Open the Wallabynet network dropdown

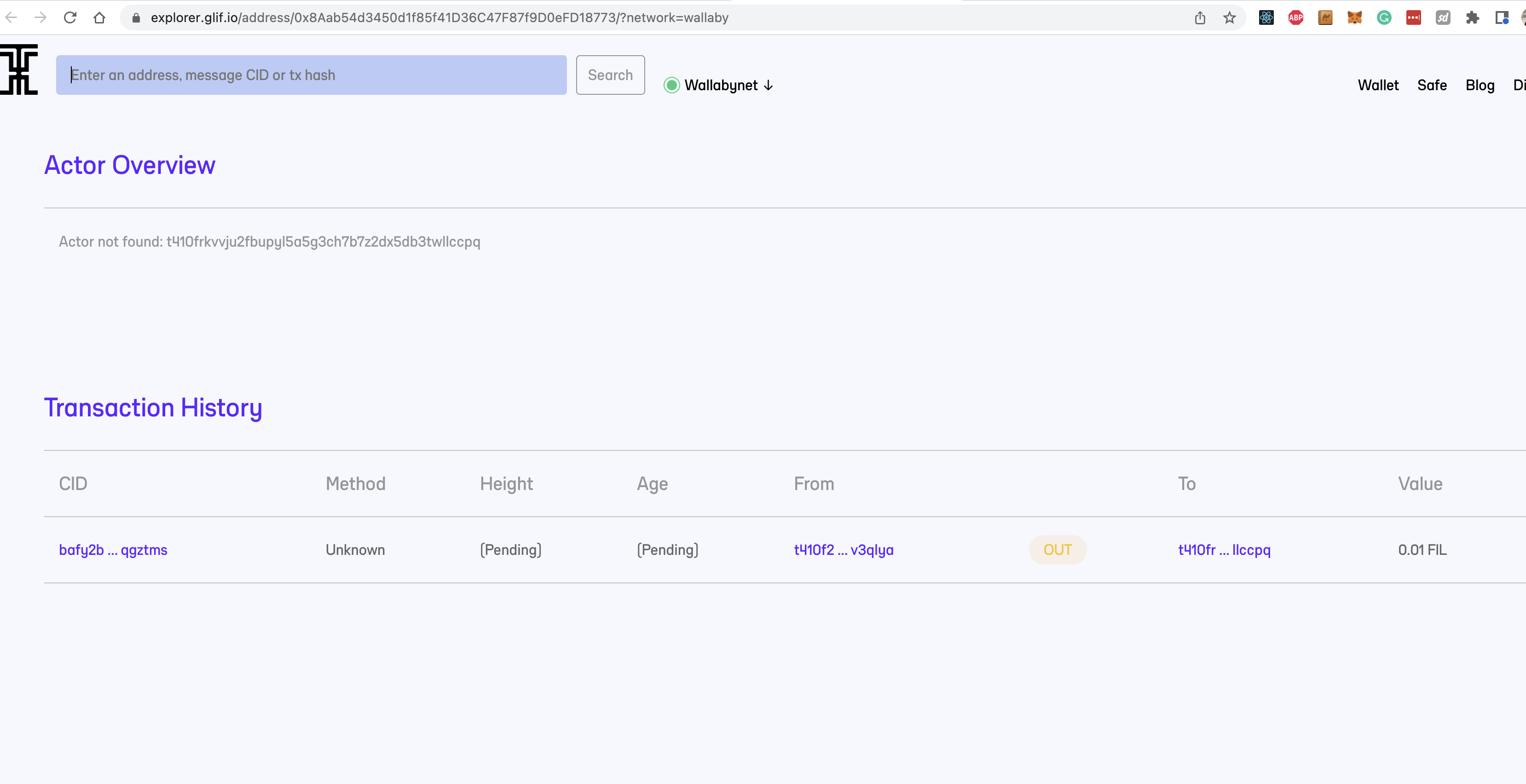[x=721, y=85]
